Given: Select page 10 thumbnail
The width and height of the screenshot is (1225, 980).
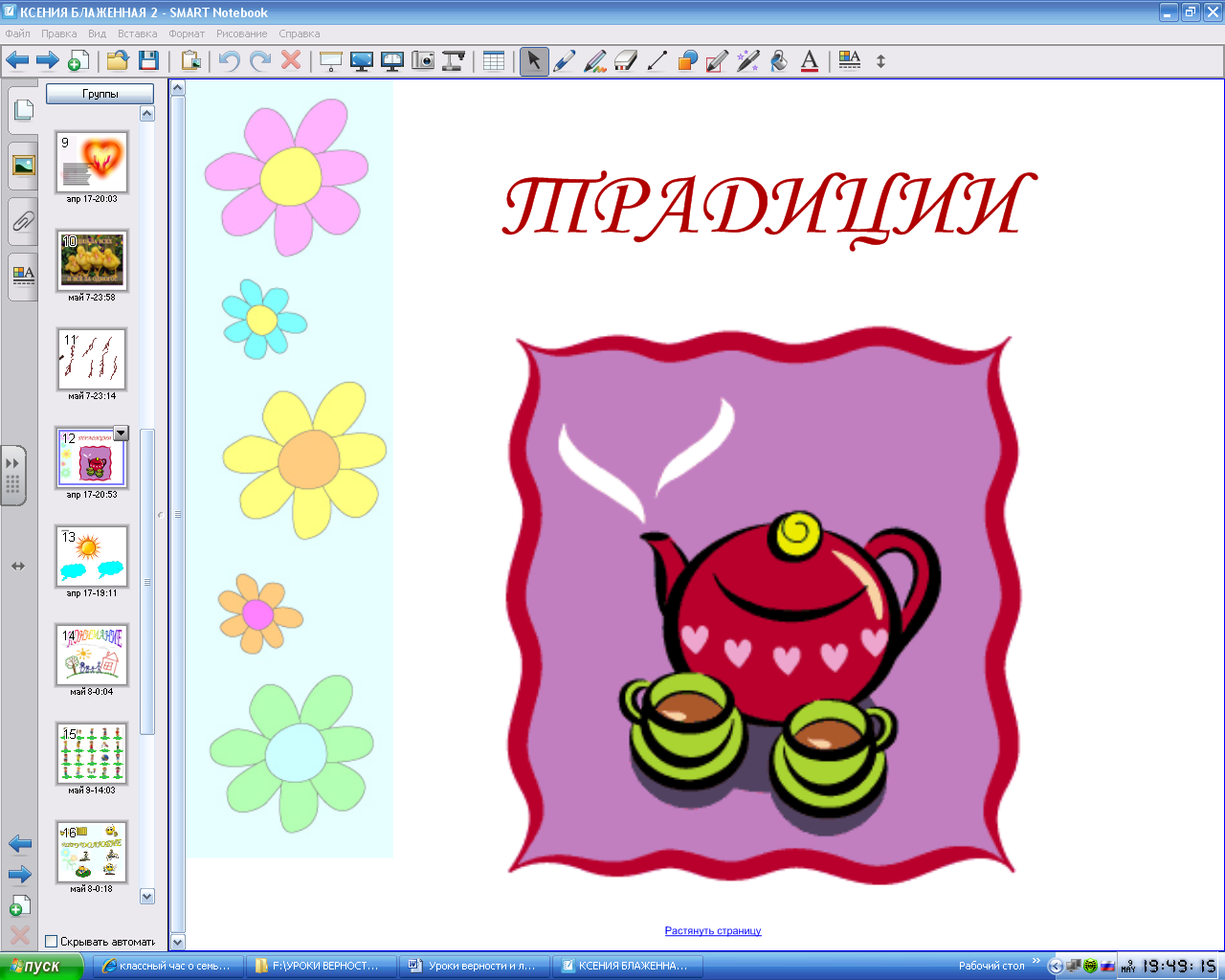Looking at the screenshot, I should (92, 260).
